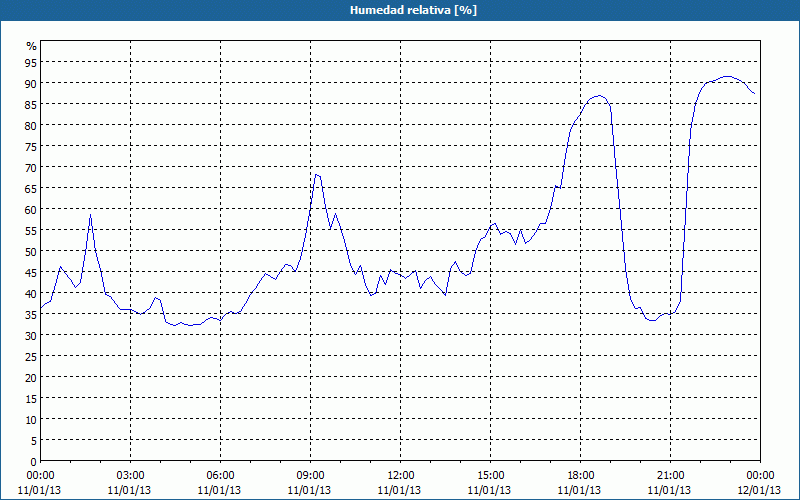Select the 11/01/13 date under 12:00
This screenshot has width=800, height=500.
[x=399, y=490]
